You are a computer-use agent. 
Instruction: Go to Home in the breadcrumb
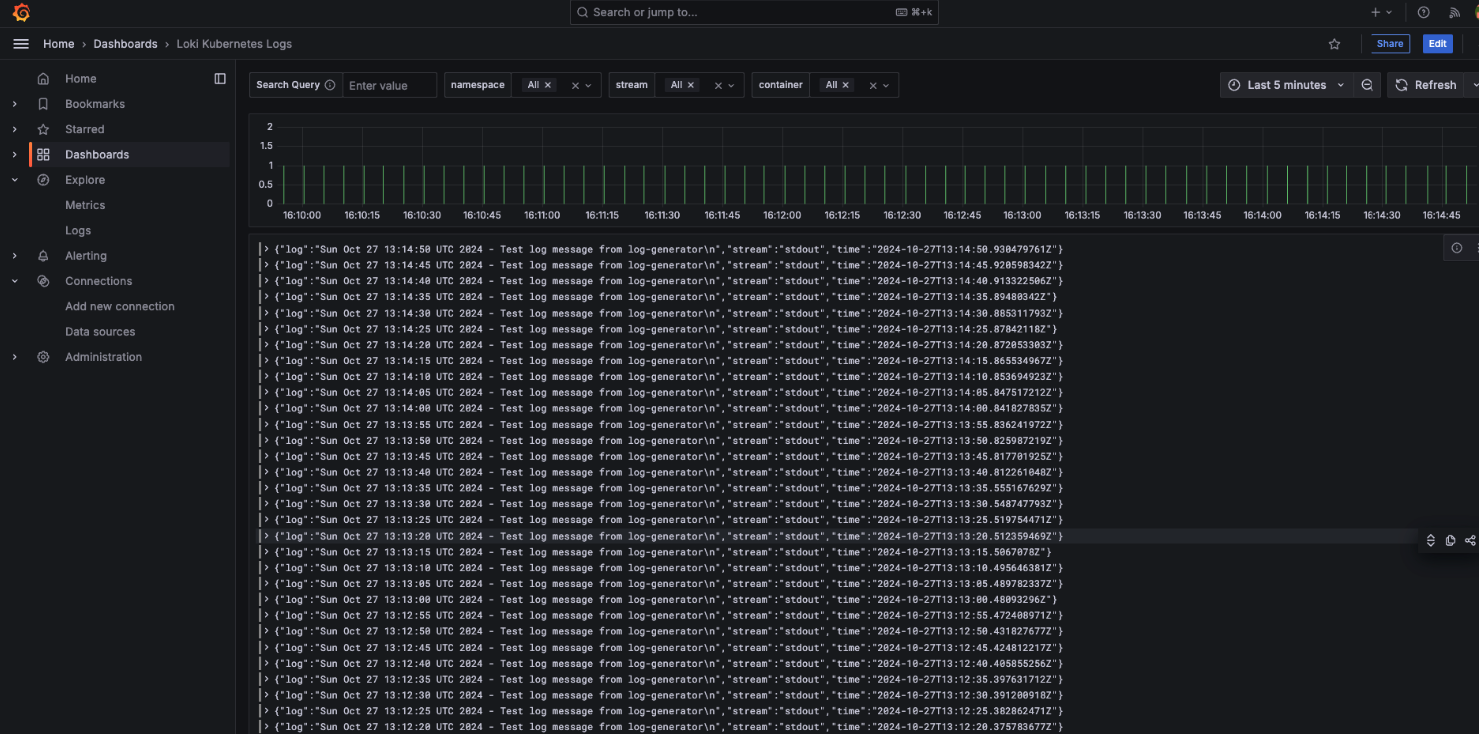(x=59, y=44)
